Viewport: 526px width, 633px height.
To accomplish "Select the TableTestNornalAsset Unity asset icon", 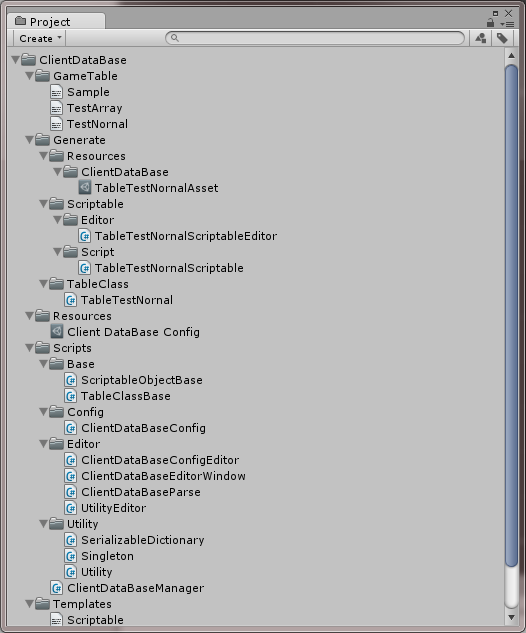I will coord(85,188).
